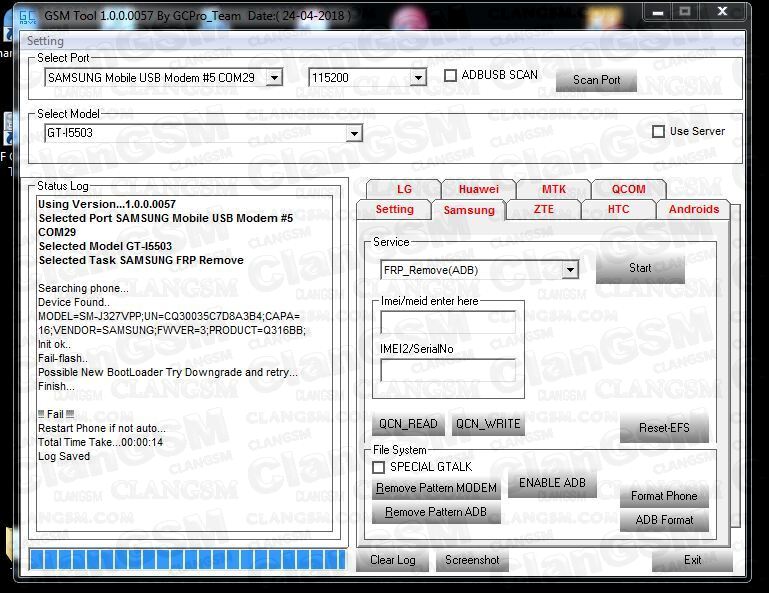Screen dimensions: 769x593
Task: Click the ADB Format button
Action: [664, 520]
